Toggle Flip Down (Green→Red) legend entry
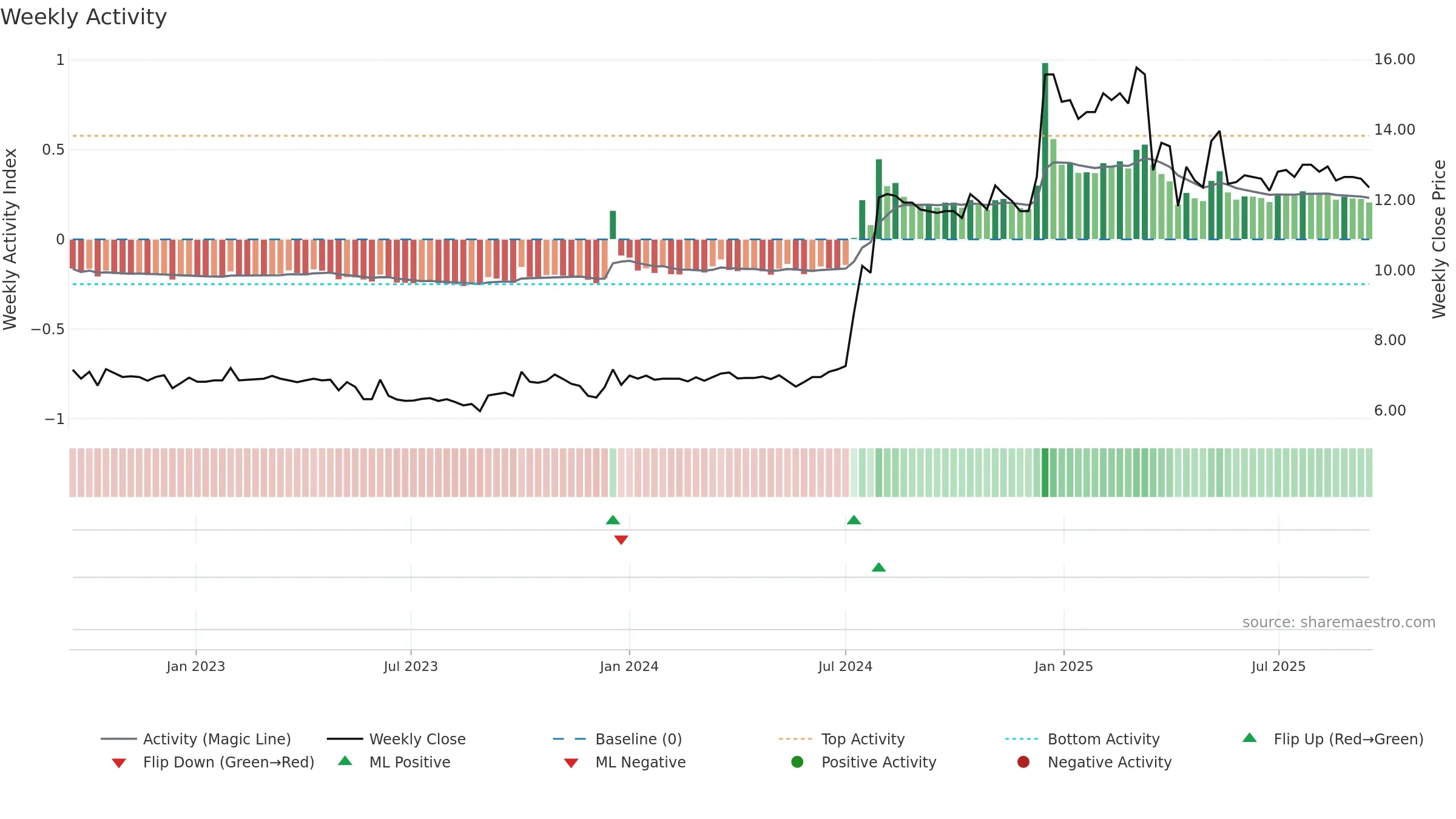The image size is (1456, 819). point(213,762)
